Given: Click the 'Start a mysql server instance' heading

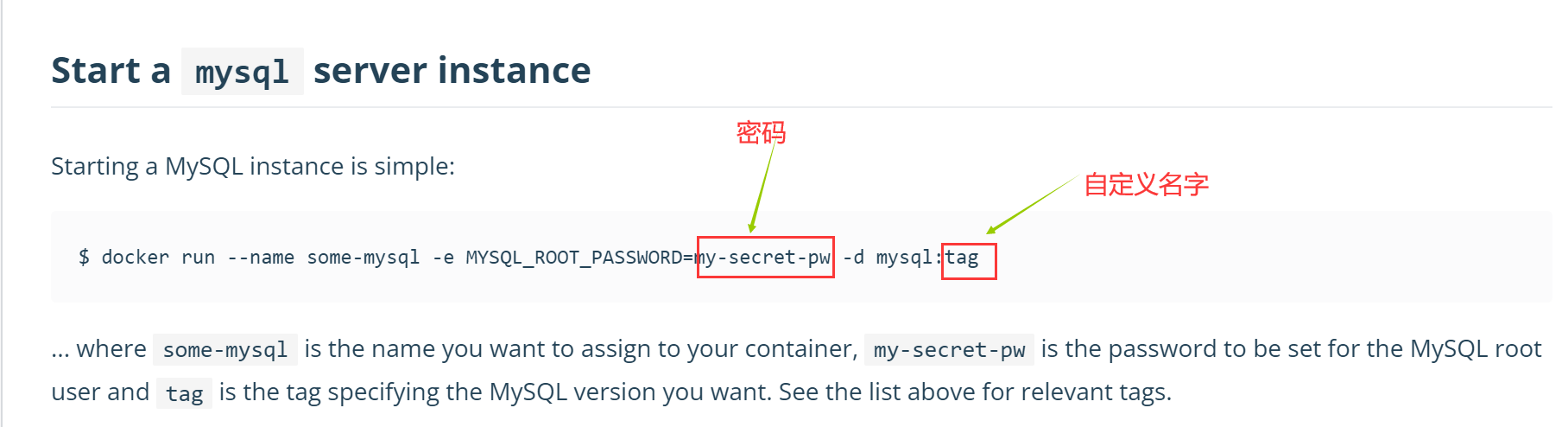Looking at the screenshot, I should coord(321,71).
